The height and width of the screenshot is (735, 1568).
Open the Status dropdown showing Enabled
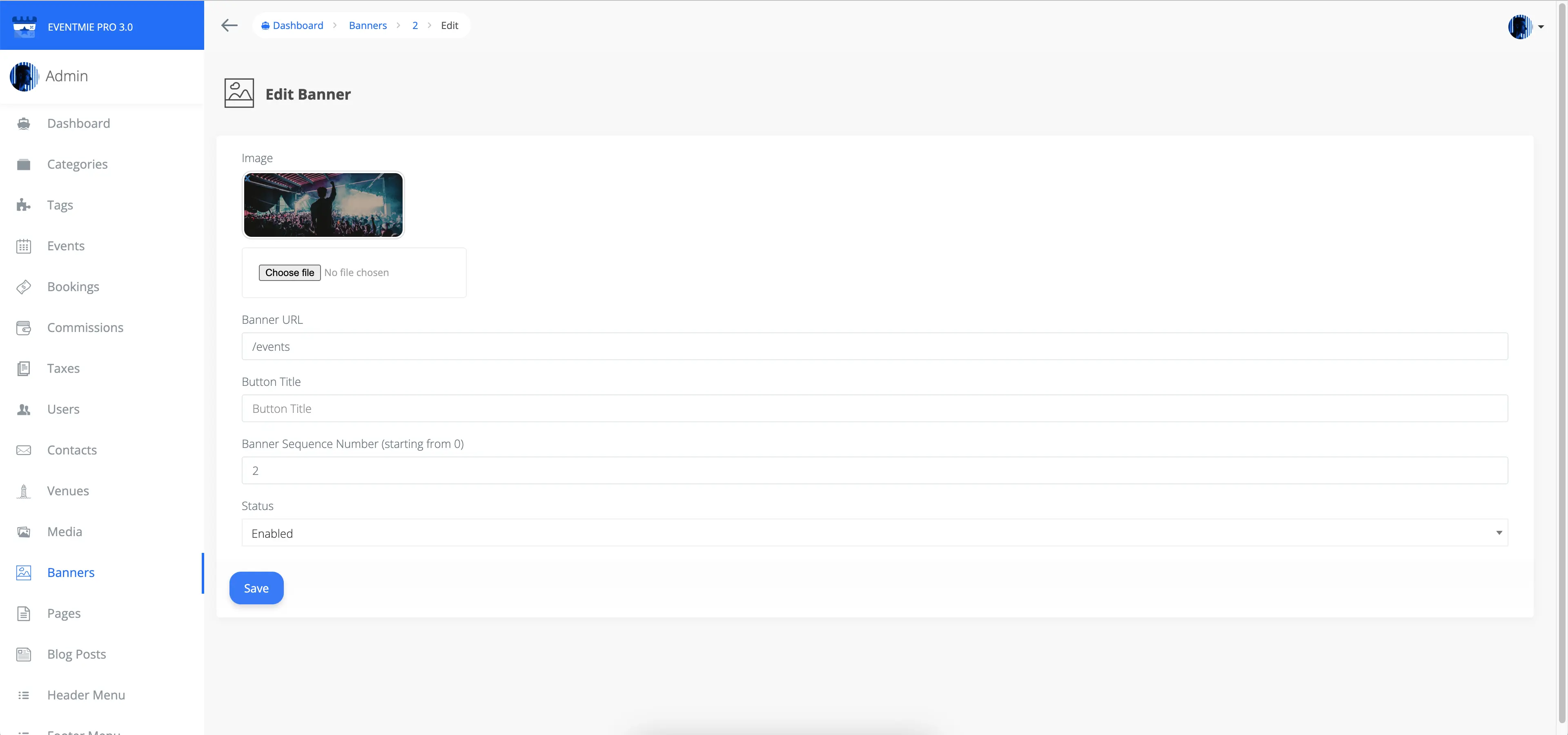[875, 532]
